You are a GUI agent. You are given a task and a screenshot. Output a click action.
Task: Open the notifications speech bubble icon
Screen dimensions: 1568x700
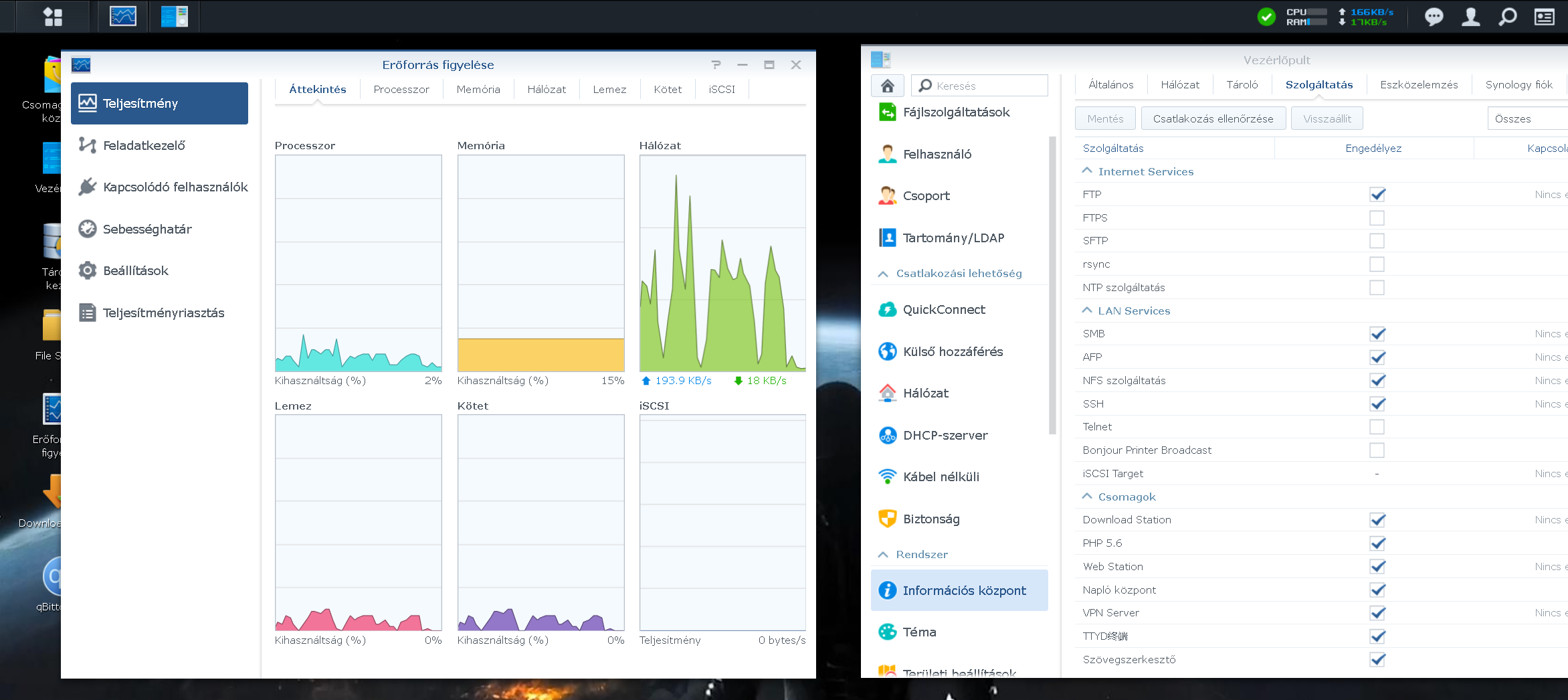(x=1433, y=17)
